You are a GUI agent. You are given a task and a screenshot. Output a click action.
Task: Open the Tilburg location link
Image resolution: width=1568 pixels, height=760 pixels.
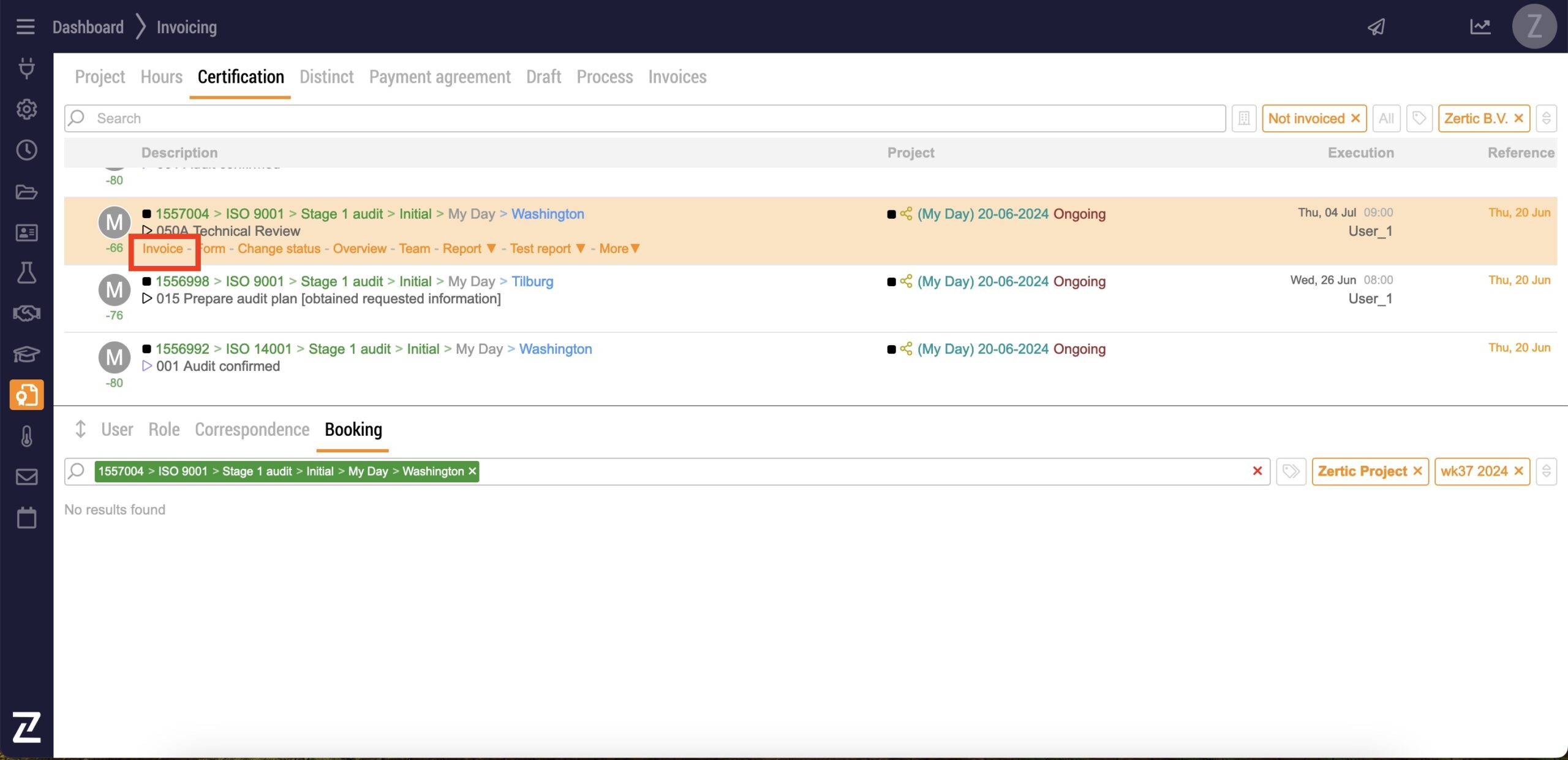coord(532,281)
